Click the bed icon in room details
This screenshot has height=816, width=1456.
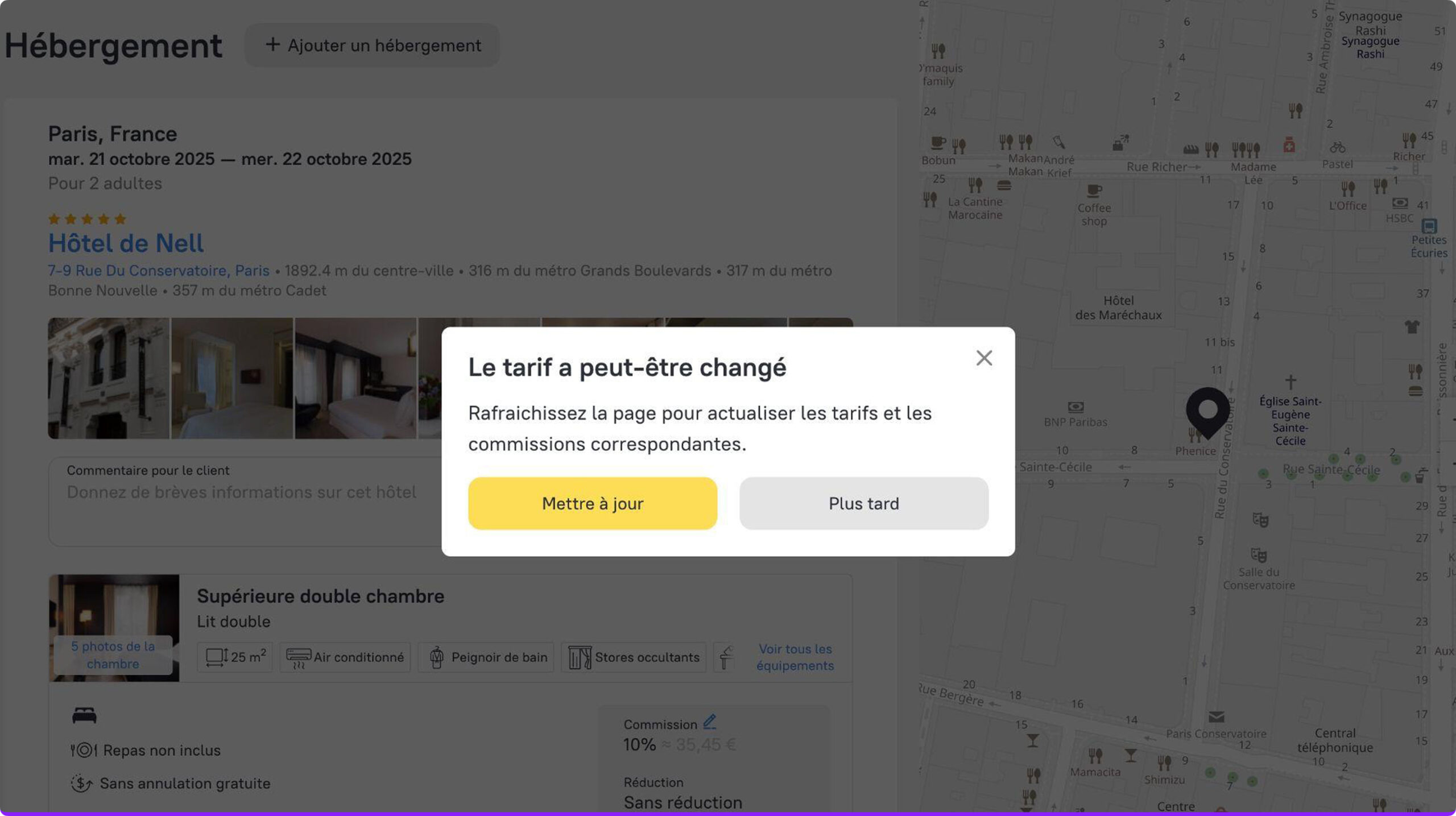click(84, 715)
